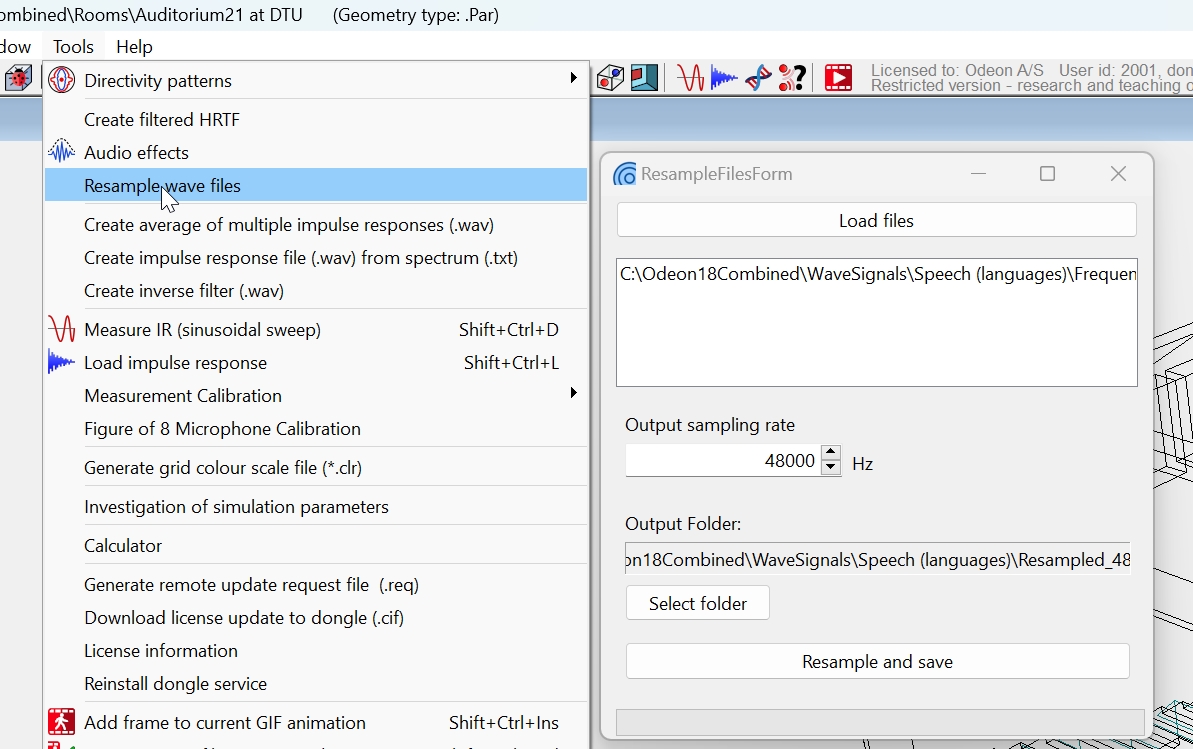
Task: Click the red sine sweep toolbar icon
Action: tap(690, 78)
